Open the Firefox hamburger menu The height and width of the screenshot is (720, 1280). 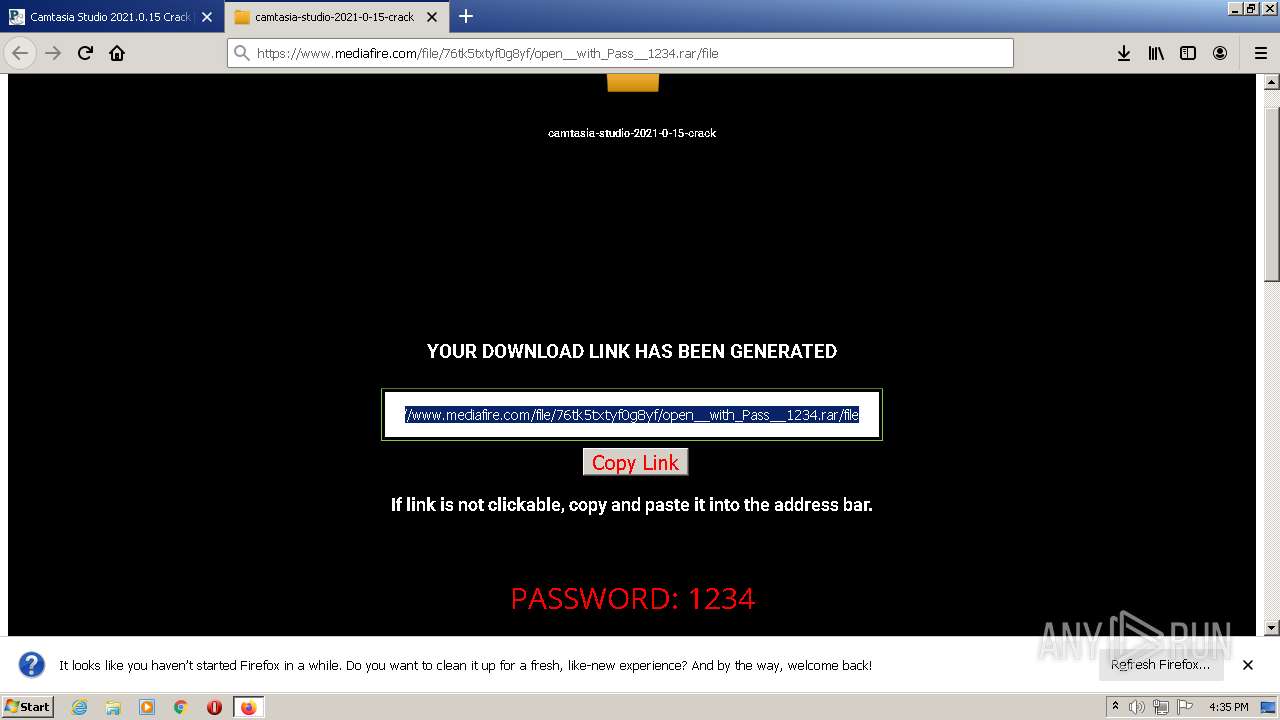(x=1260, y=53)
